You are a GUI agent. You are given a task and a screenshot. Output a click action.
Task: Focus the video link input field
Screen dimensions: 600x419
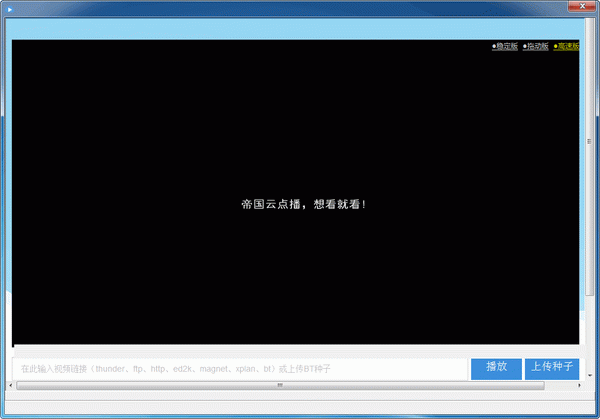(240, 369)
